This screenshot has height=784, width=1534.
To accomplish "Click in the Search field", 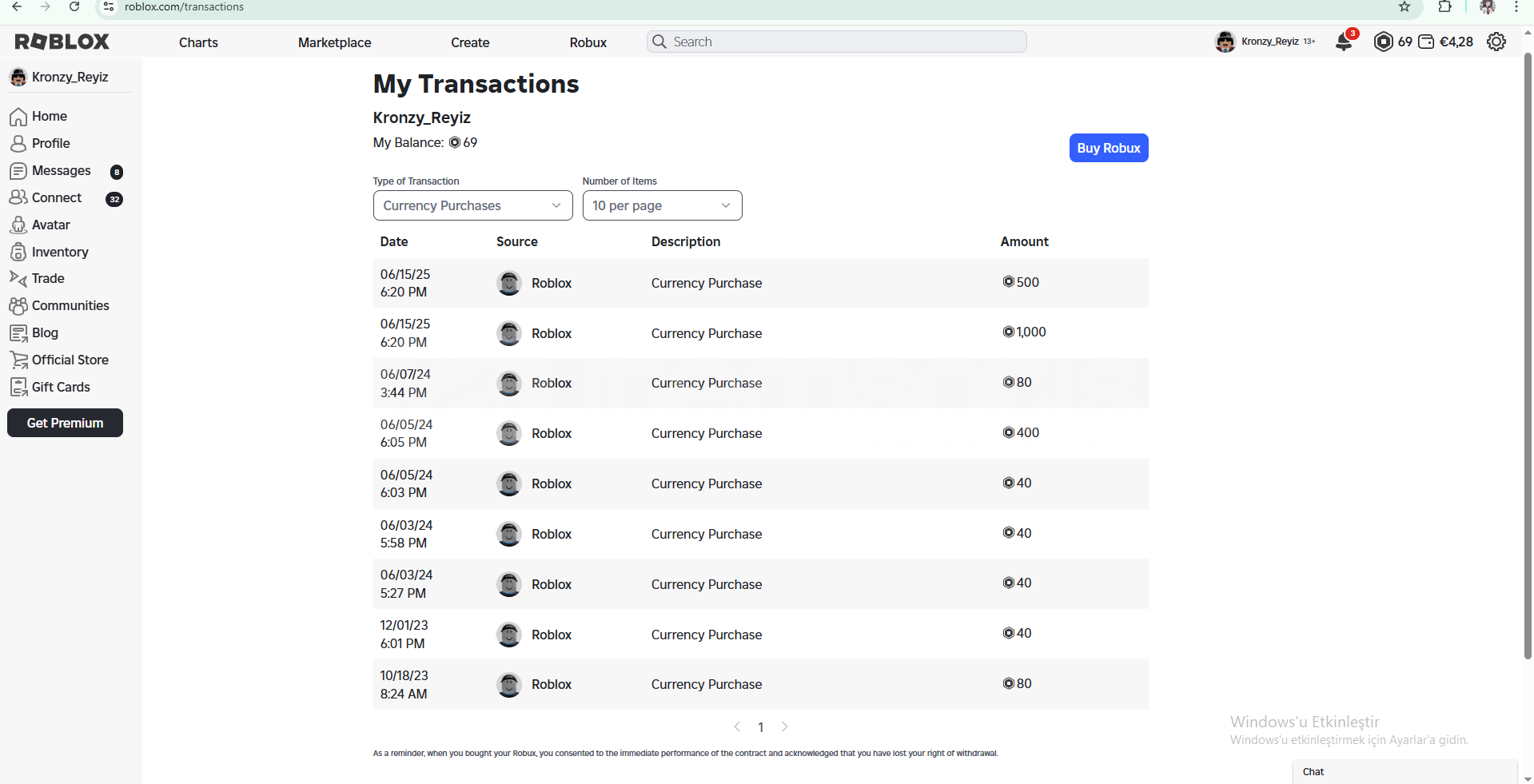I will click(836, 42).
